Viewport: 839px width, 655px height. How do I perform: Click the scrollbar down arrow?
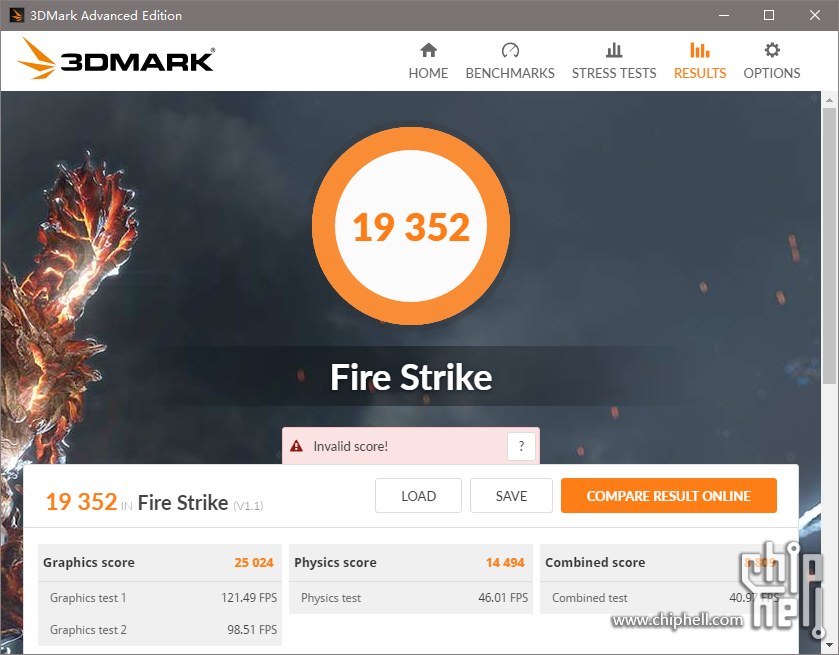tap(829, 645)
